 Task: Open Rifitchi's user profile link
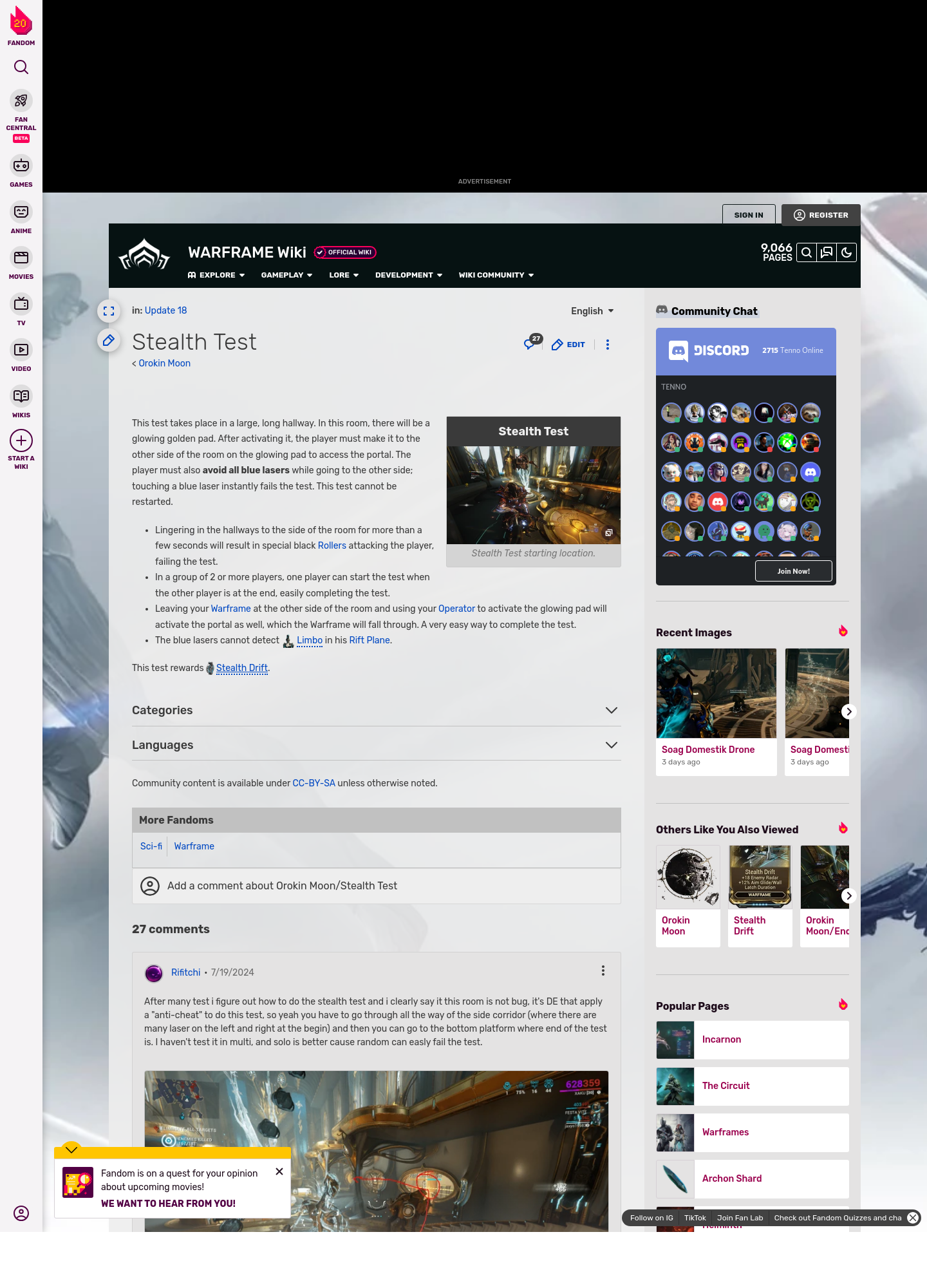click(x=185, y=972)
